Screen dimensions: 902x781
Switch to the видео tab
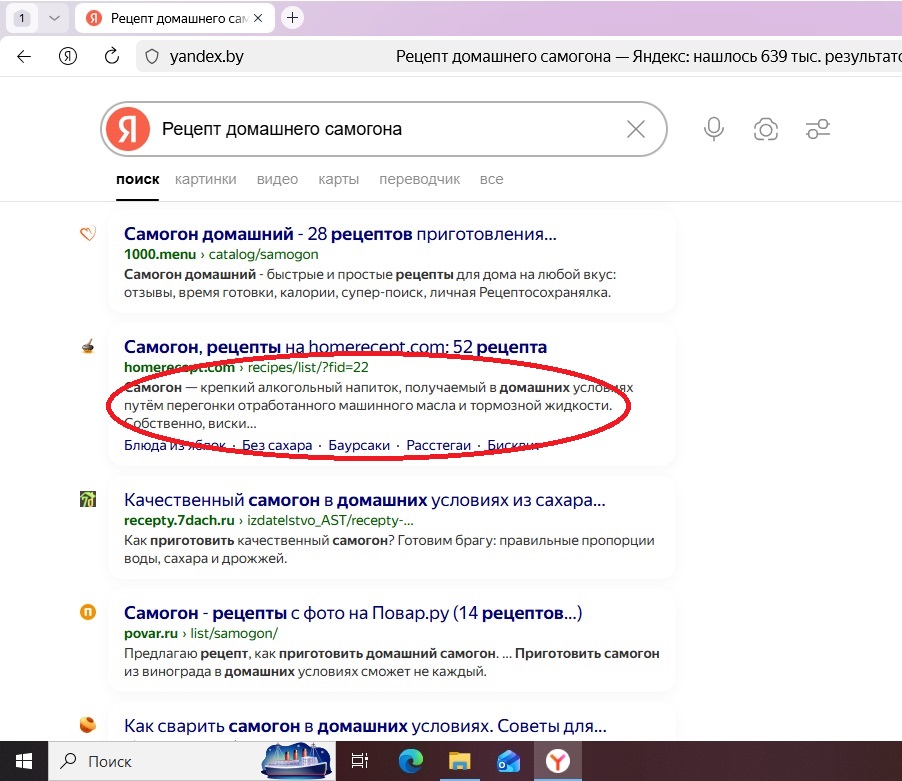[277, 179]
